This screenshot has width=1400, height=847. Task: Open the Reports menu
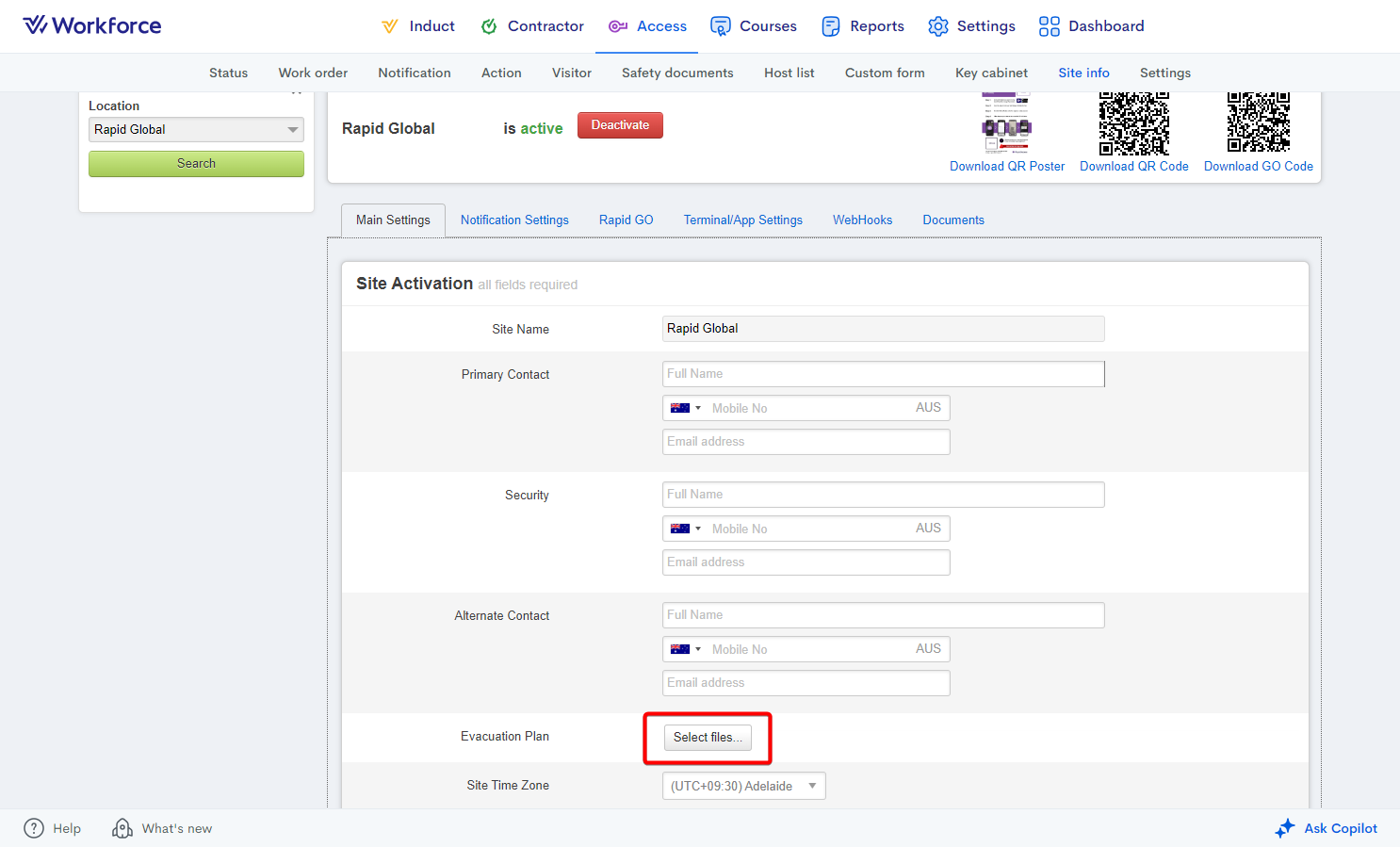[x=863, y=26]
